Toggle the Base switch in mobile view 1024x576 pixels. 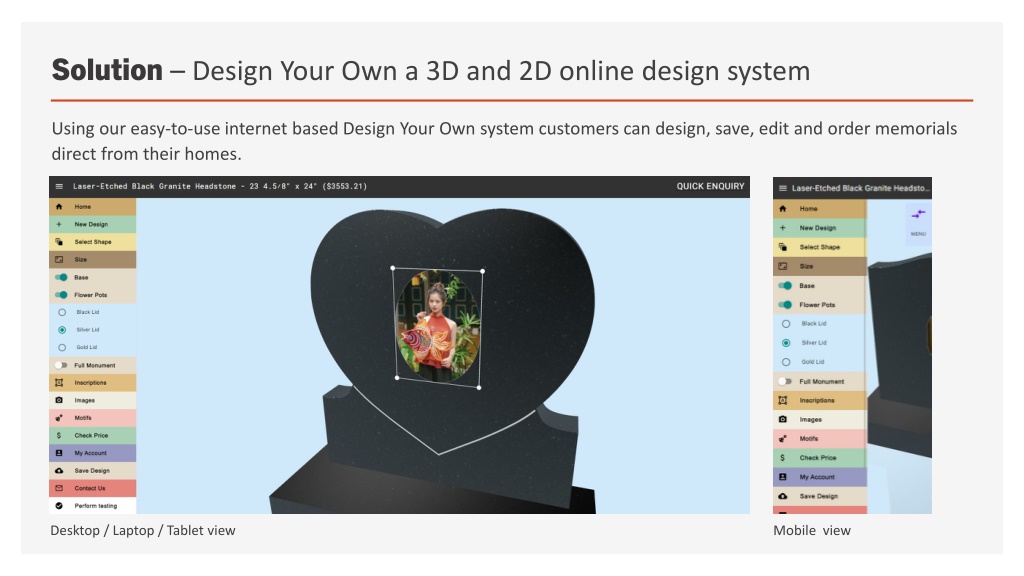(785, 285)
